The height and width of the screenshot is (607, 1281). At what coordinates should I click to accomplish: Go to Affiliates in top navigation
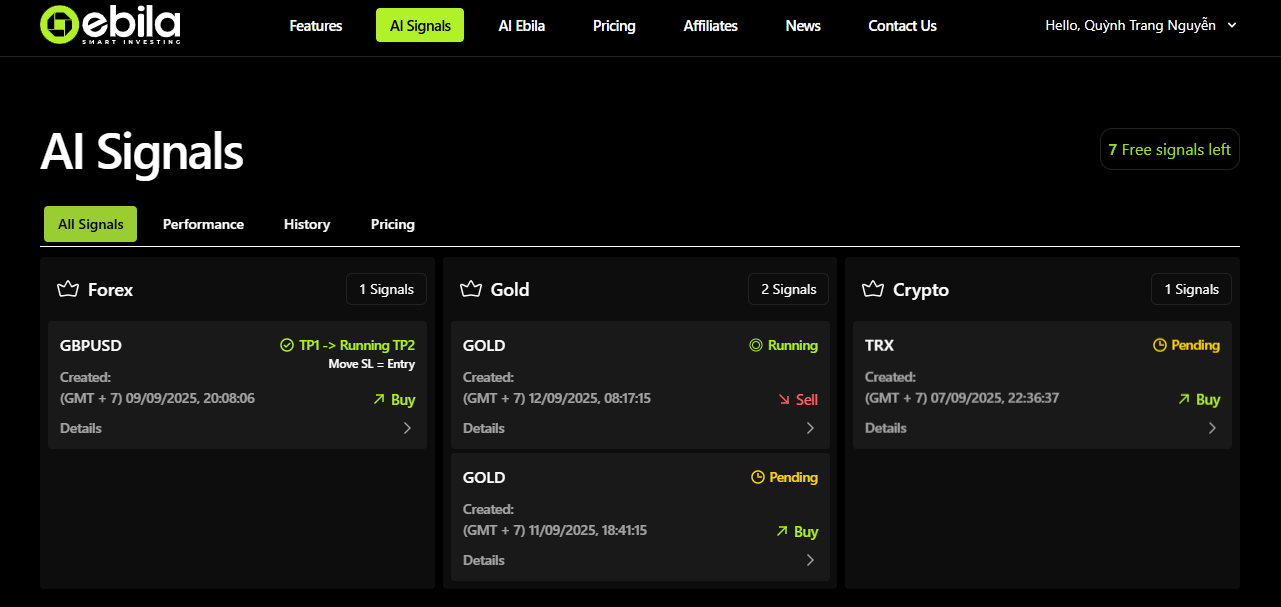click(710, 26)
